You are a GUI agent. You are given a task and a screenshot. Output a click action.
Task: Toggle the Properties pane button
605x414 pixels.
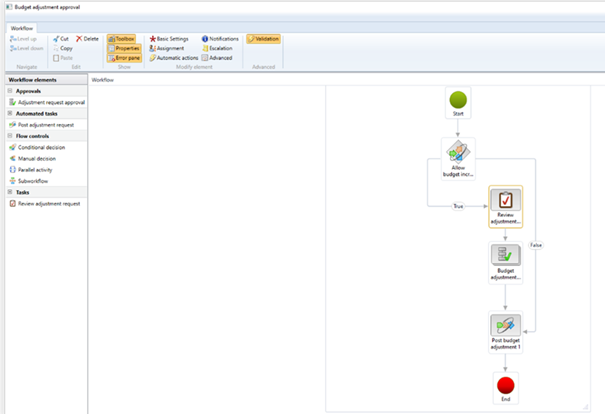point(122,48)
